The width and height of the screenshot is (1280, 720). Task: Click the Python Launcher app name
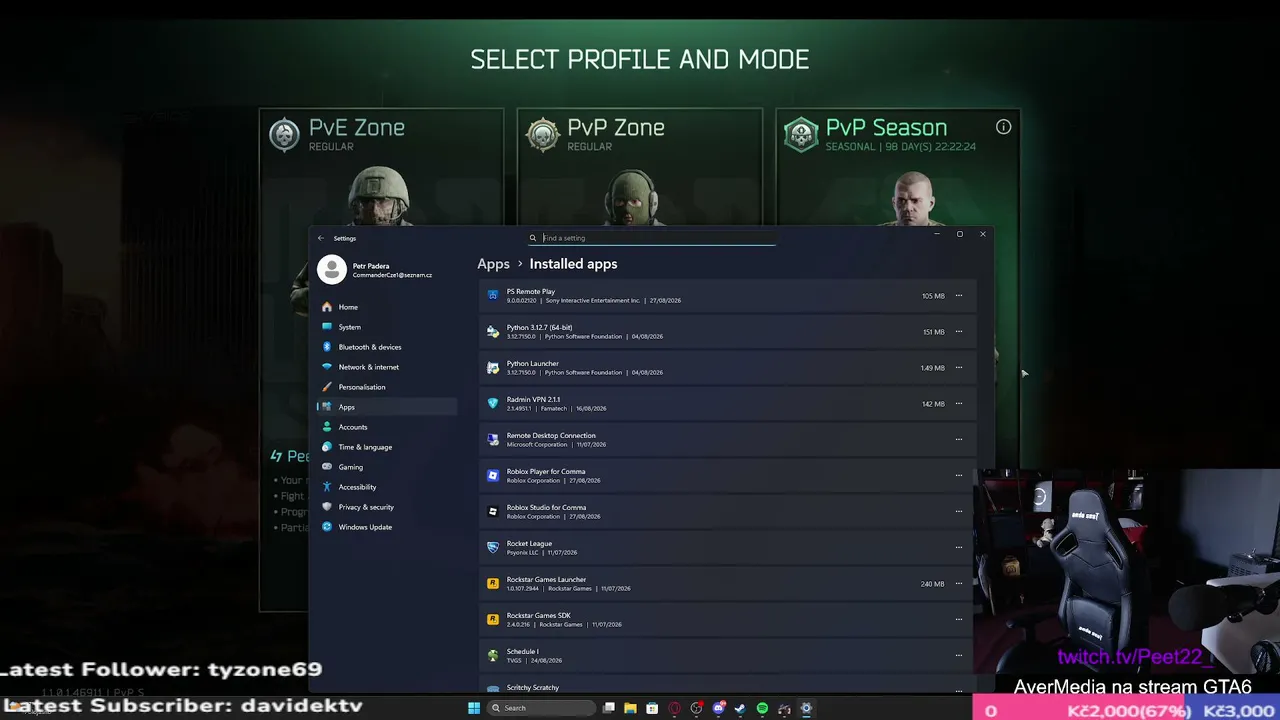click(x=533, y=364)
